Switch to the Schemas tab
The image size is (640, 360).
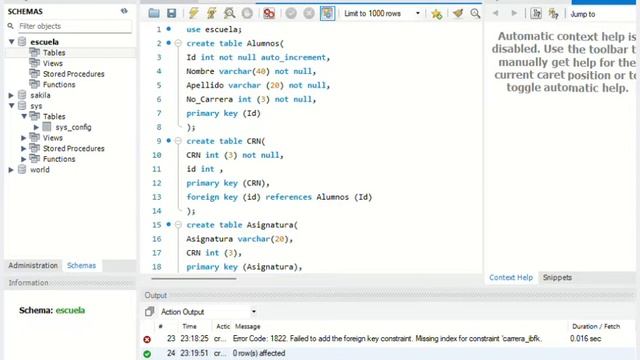[x=82, y=265]
